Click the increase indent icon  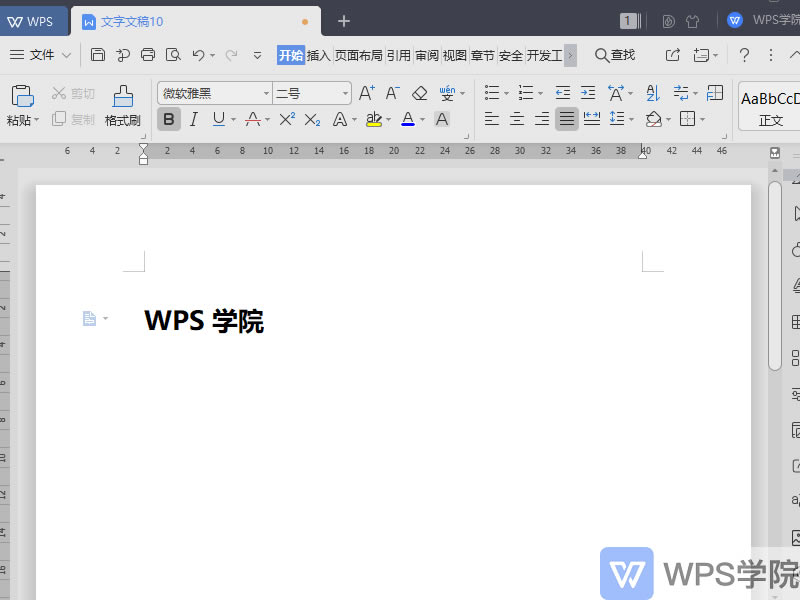coord(587,92)
